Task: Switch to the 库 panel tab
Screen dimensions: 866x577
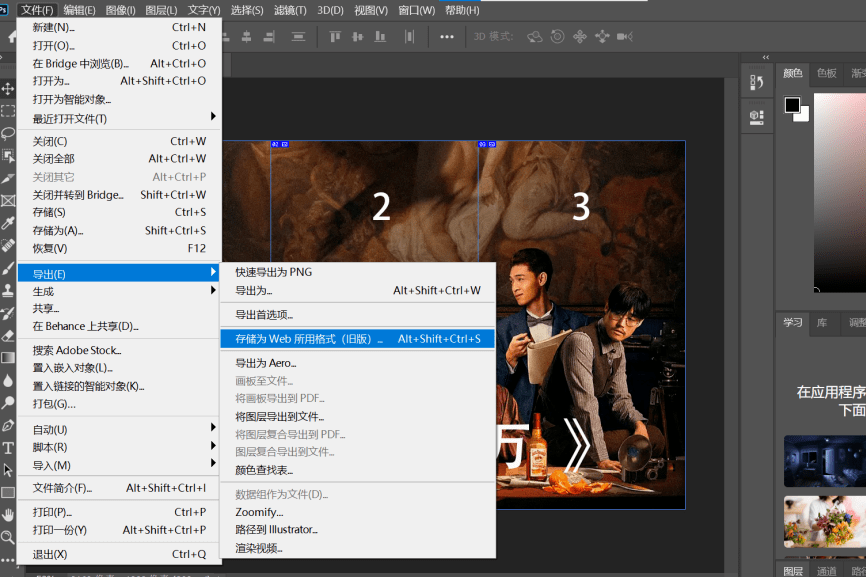Action: click(x=821, y=323)
